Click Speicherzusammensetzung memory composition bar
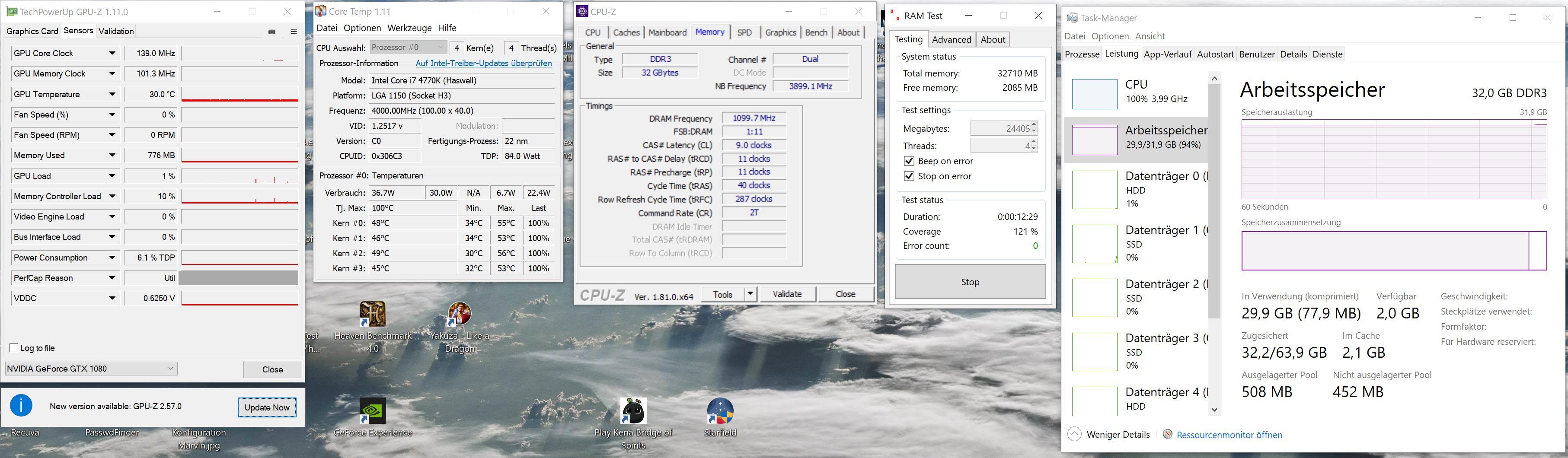Screen dimensions: 1568x458 coord(1394,251)
